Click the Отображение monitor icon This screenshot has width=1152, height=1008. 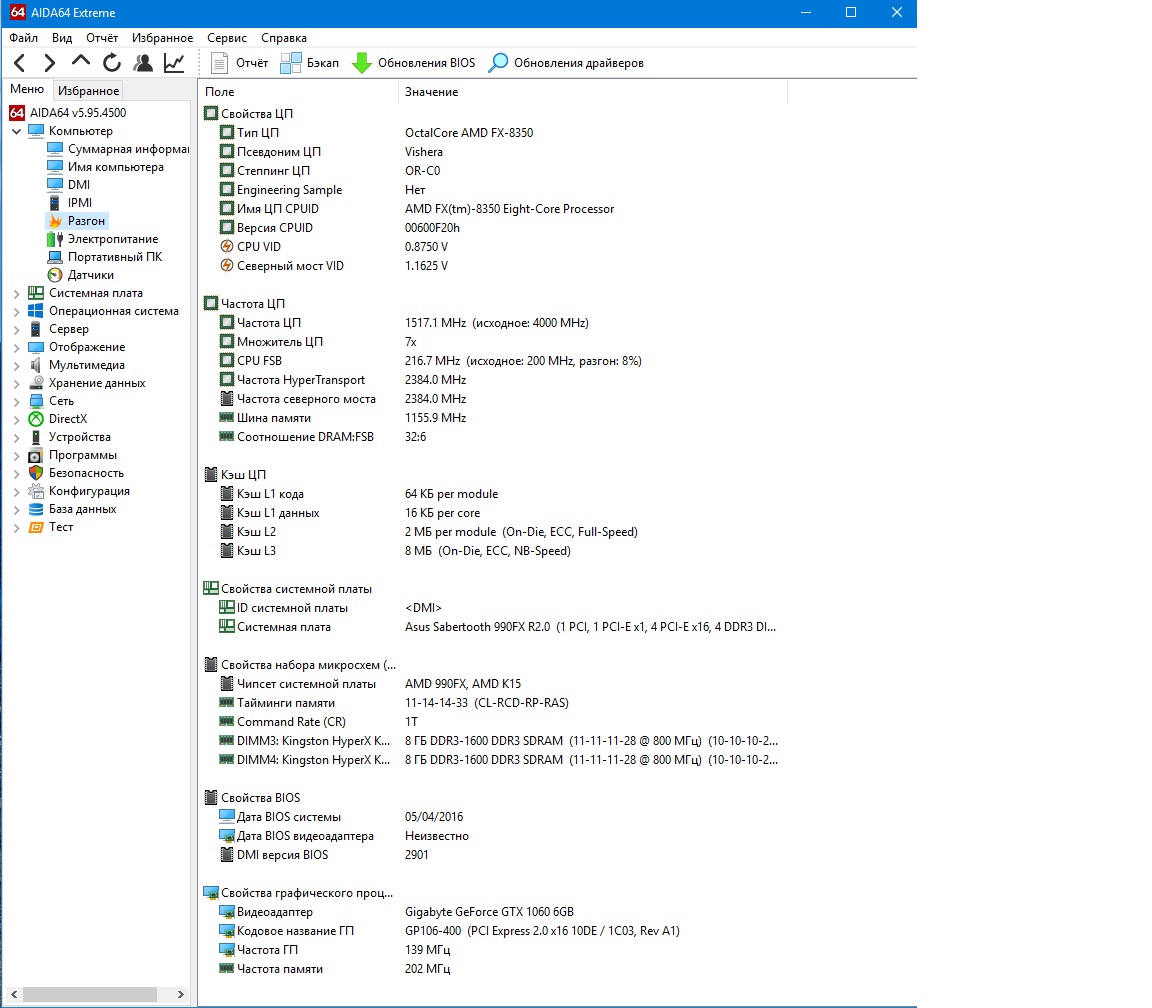(36, 347)
